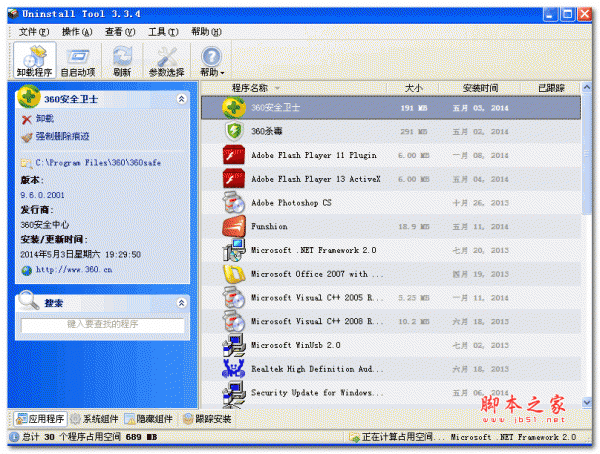The width and height of the screenshot is (600, 454).
Task: Click the Uninstall Tool title bar app icon
Action: click(13, 14)
